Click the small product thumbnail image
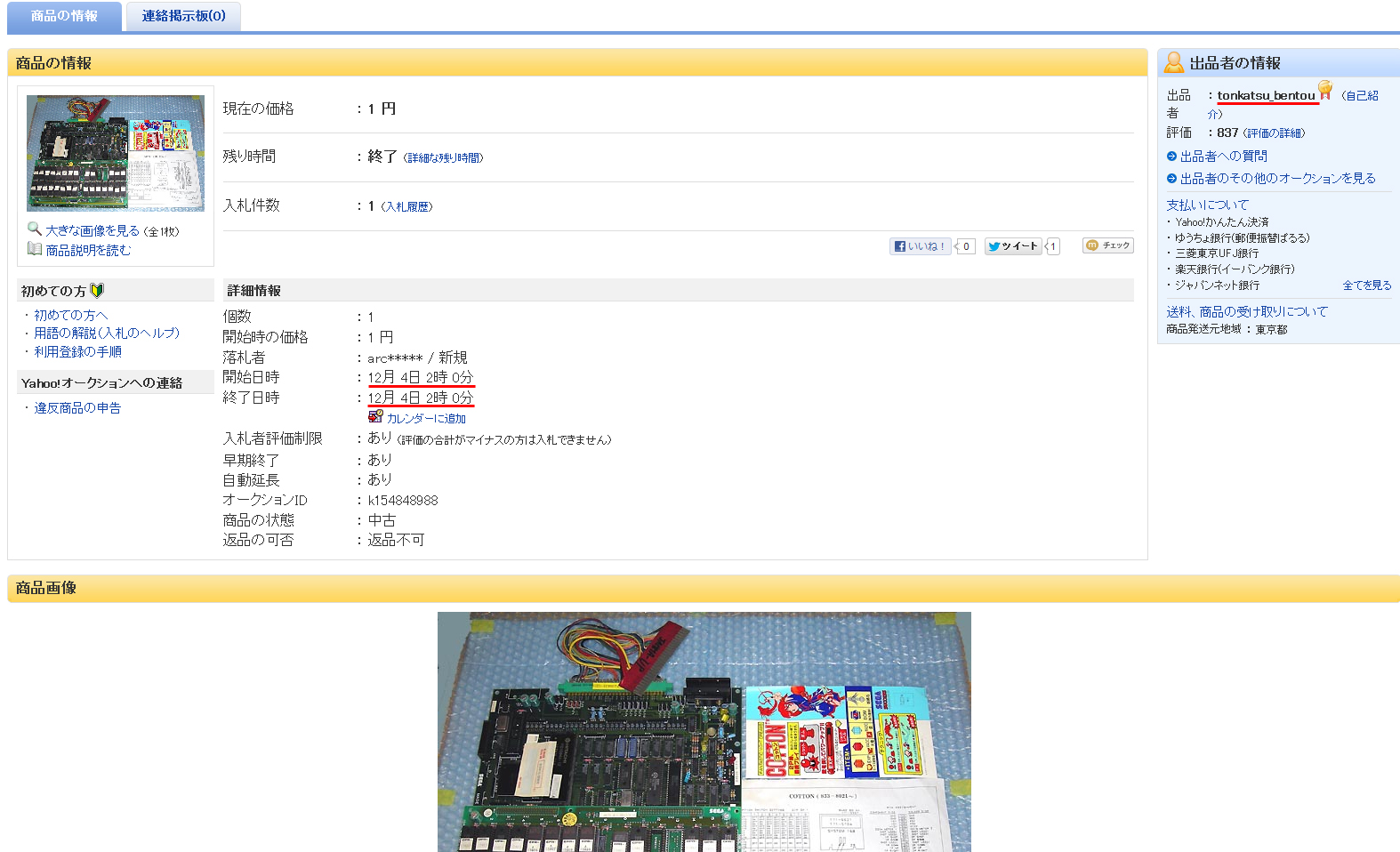The width and height of the screenshot is (1400, 852). [116, 153]
